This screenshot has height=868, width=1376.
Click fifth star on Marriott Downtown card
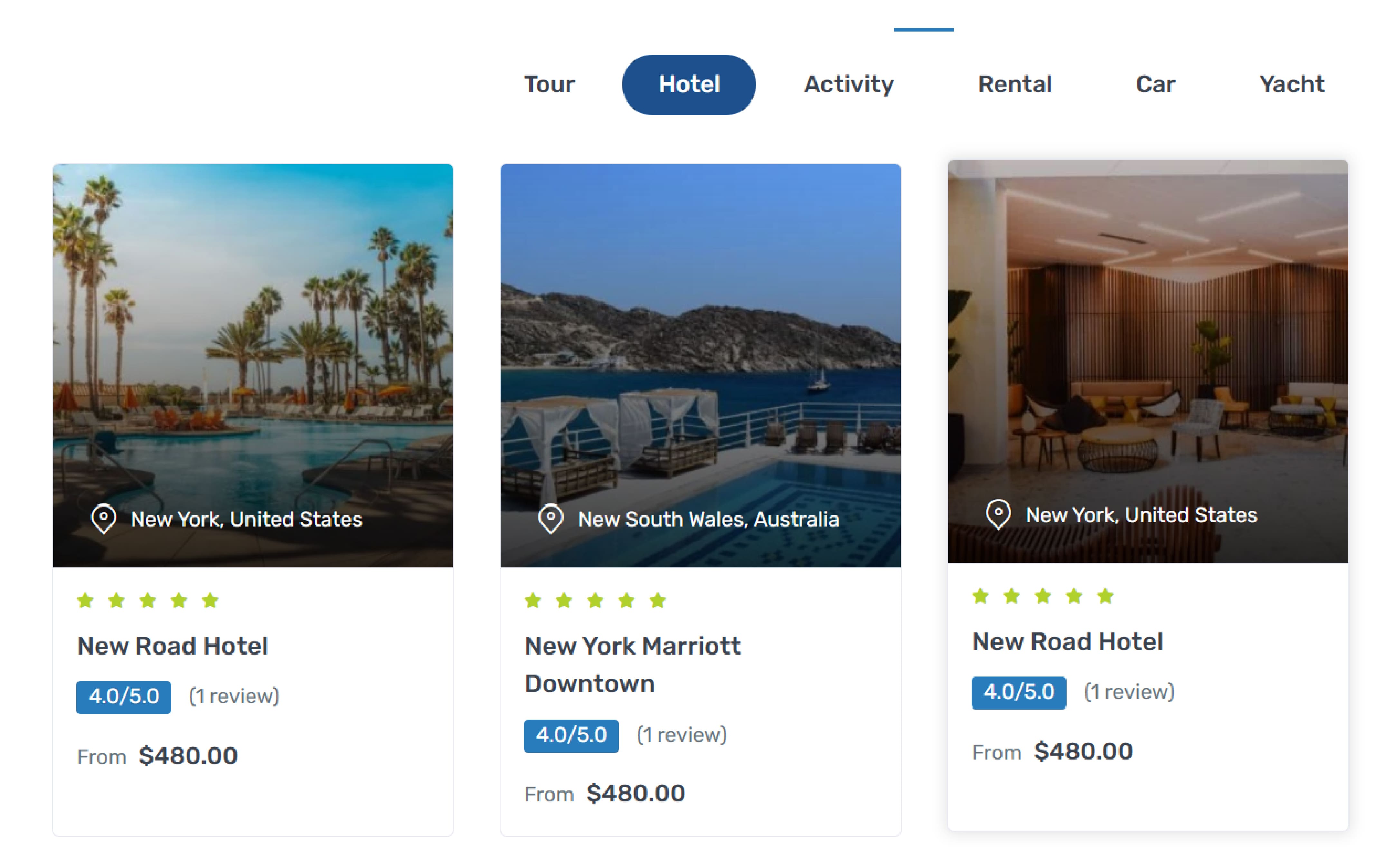pyautogui.click(x=658, y=600)
